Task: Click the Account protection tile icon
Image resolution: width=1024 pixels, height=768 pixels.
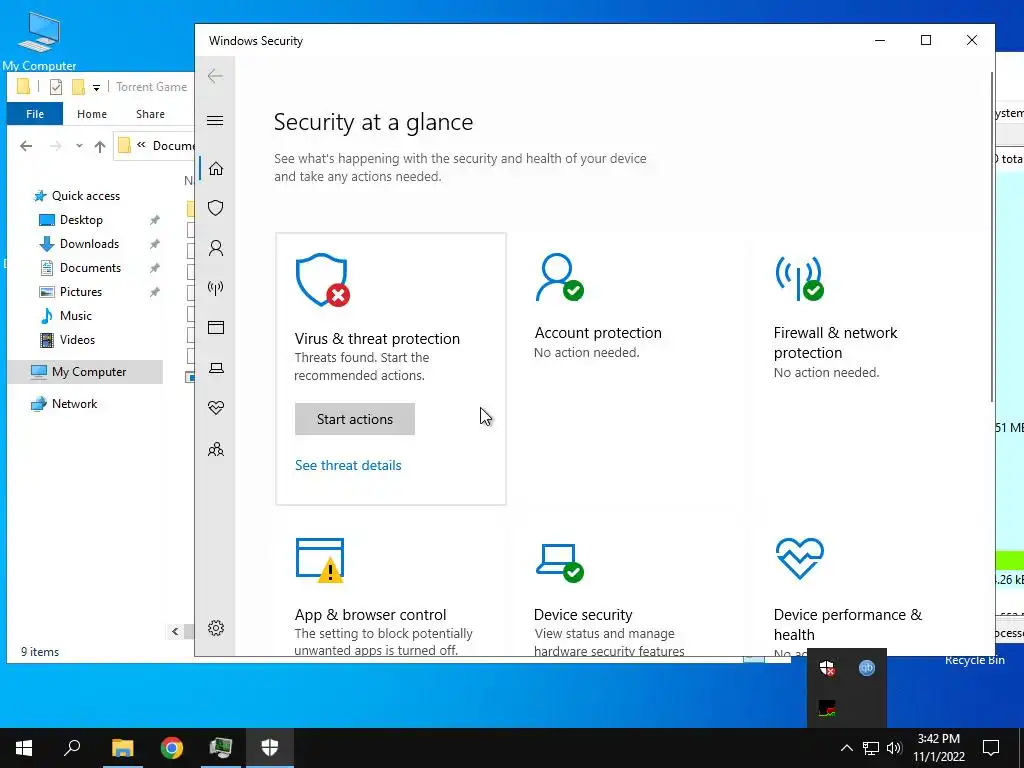Action: 559,278
